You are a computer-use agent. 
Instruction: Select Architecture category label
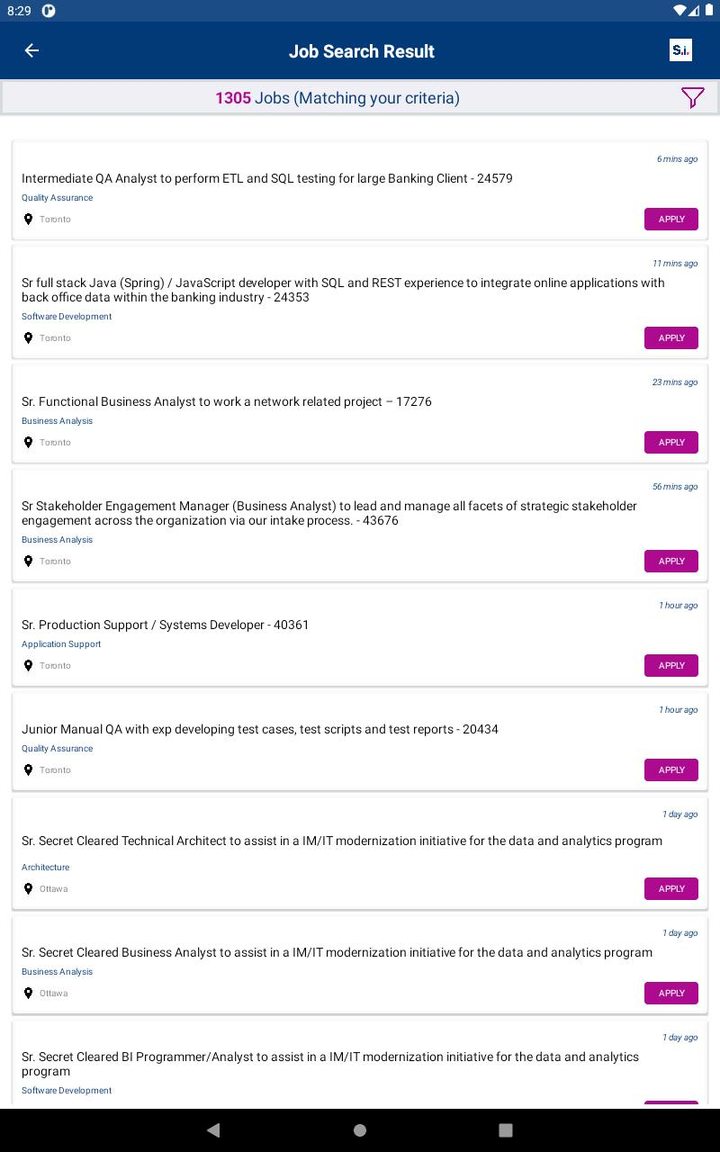coord(46,868)
